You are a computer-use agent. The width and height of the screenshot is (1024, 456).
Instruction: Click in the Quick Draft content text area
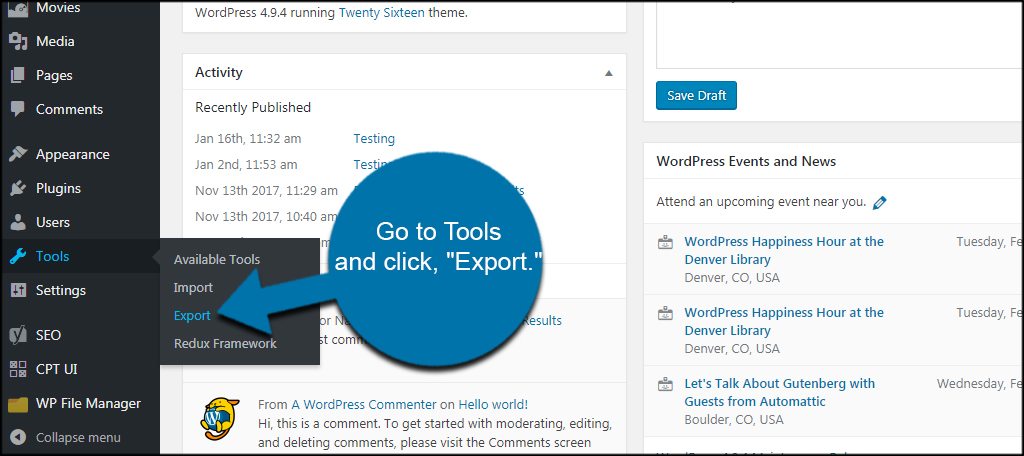pos(839,33)
